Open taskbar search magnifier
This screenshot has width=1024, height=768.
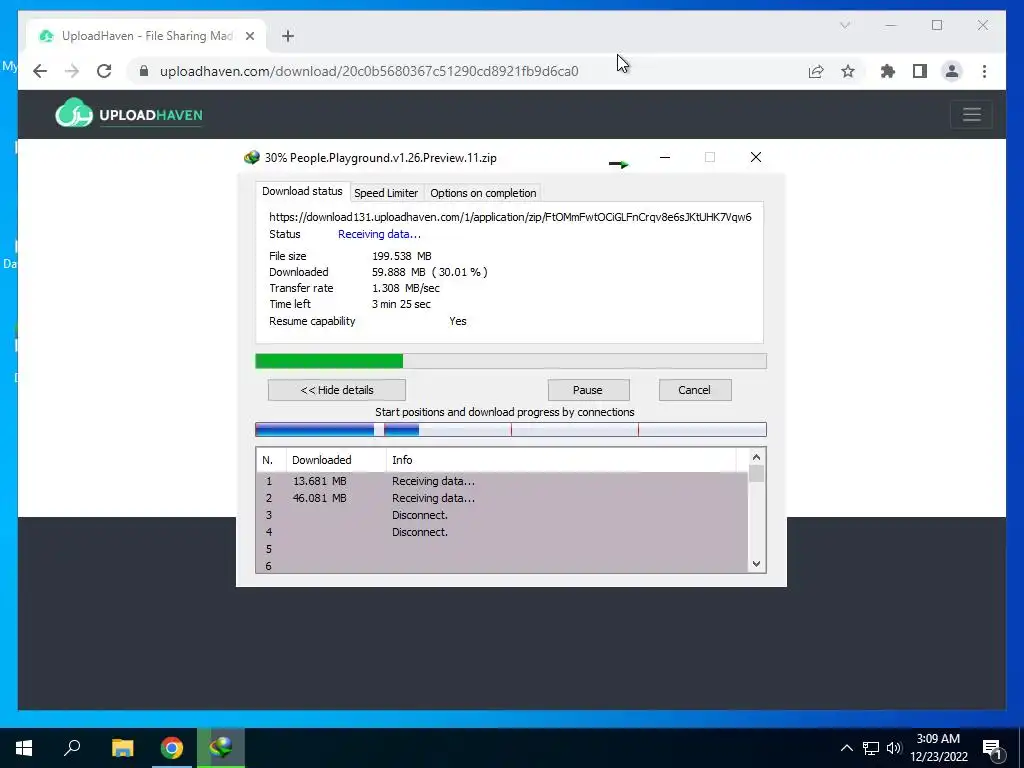pyautogui.click(x=72, y=748)
